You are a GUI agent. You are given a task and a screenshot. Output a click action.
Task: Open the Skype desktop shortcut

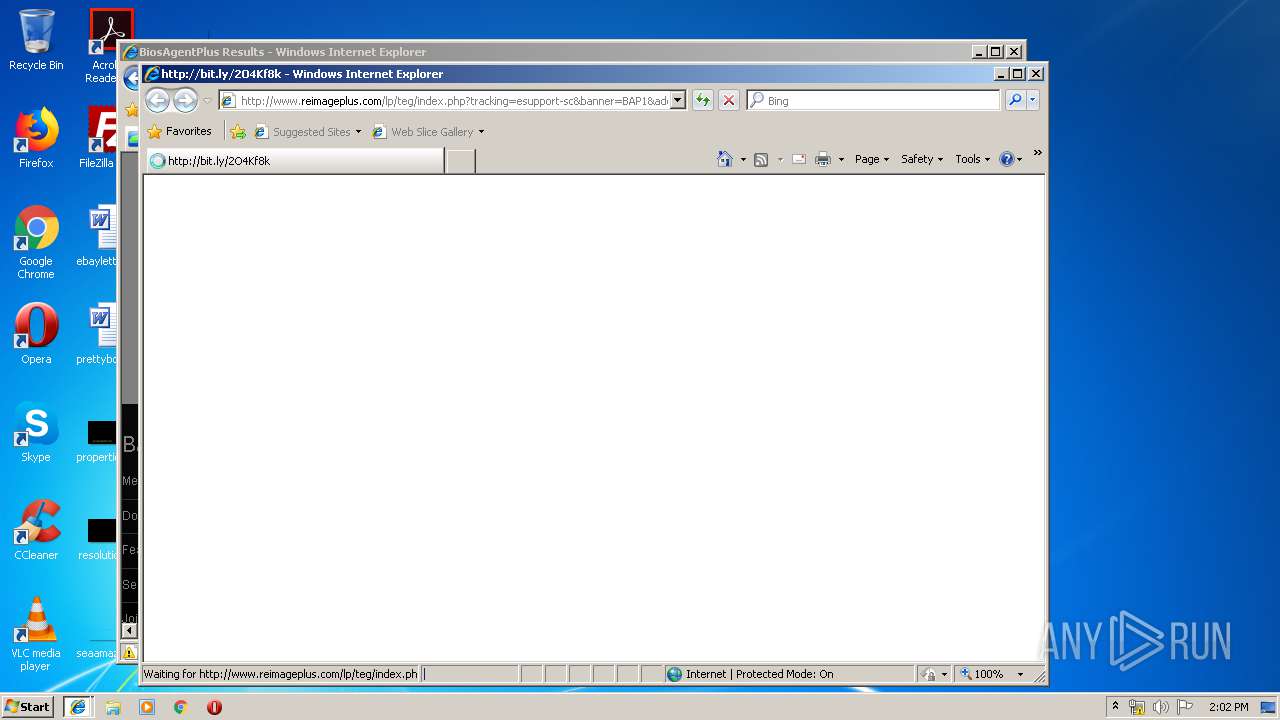[x=36, y=432]
